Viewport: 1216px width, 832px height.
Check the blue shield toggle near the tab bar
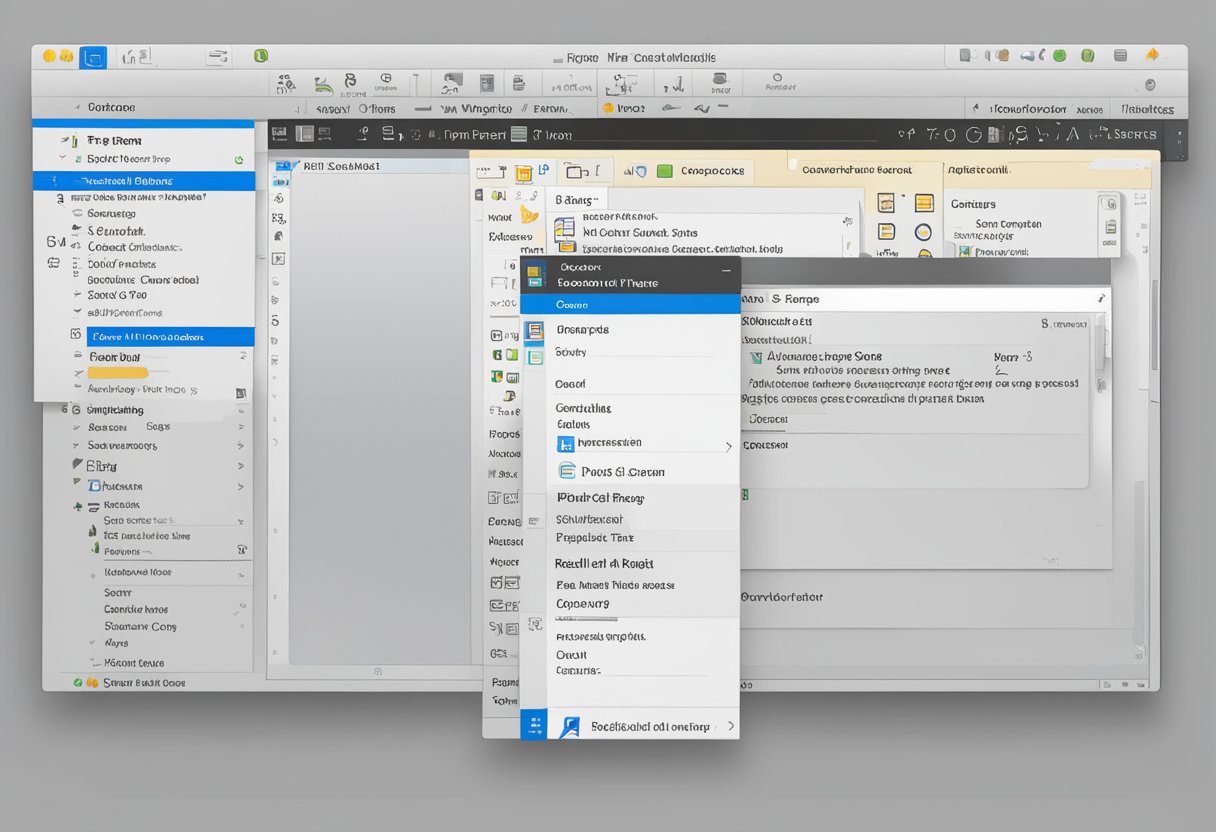(641, 171)
